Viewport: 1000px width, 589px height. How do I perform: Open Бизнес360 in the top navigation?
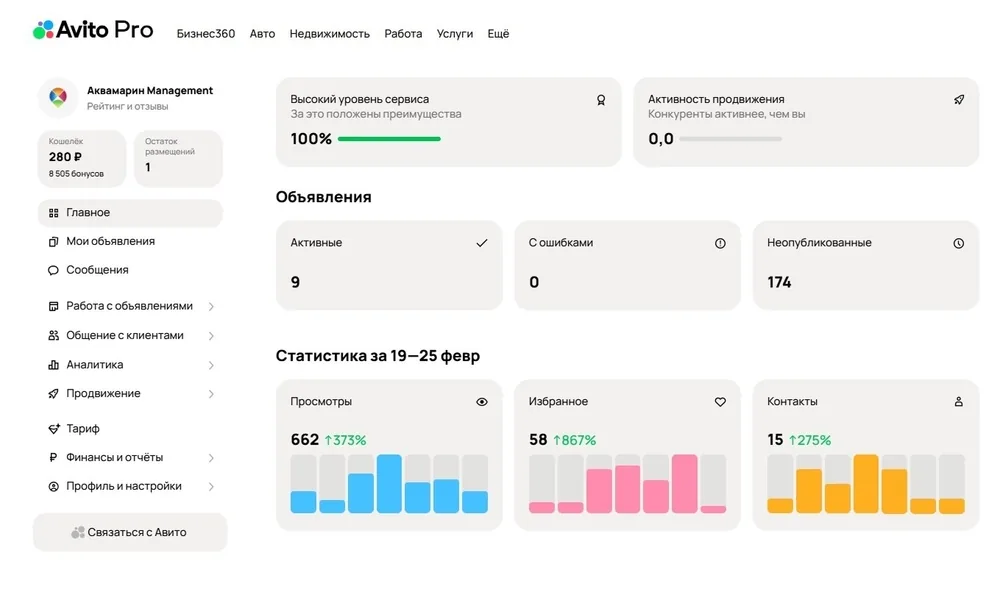(206, 34)
